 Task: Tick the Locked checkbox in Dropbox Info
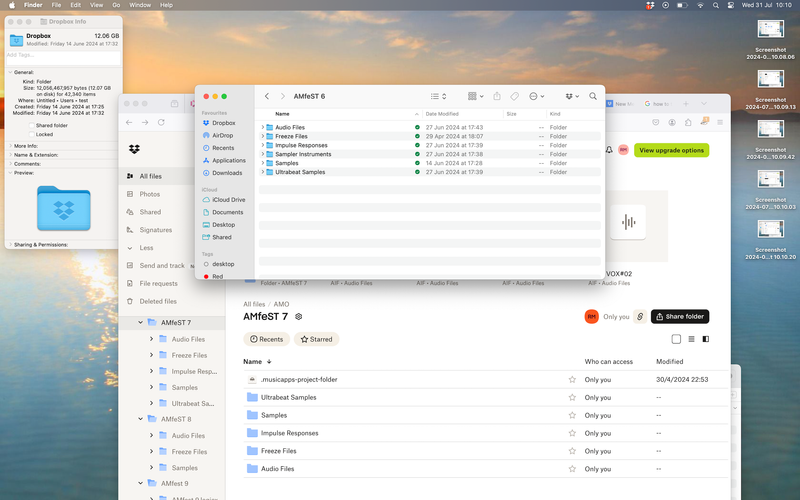[32, 133]
